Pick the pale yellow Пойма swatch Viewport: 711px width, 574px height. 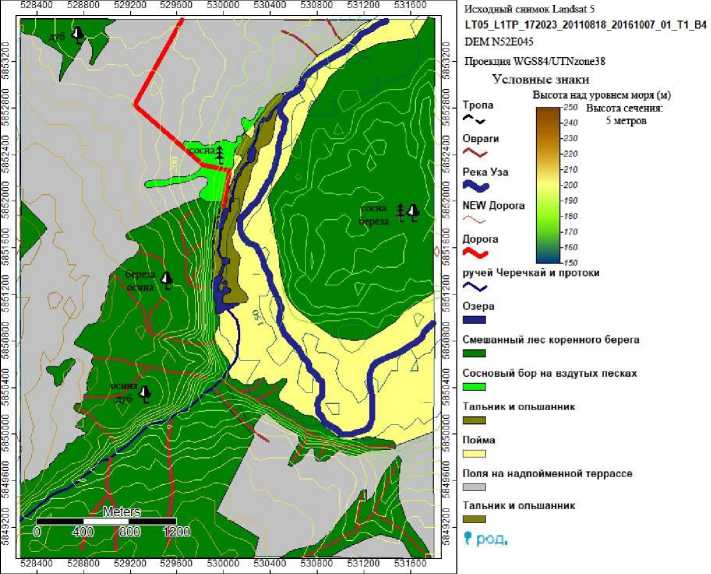click(x=475, y=452)
